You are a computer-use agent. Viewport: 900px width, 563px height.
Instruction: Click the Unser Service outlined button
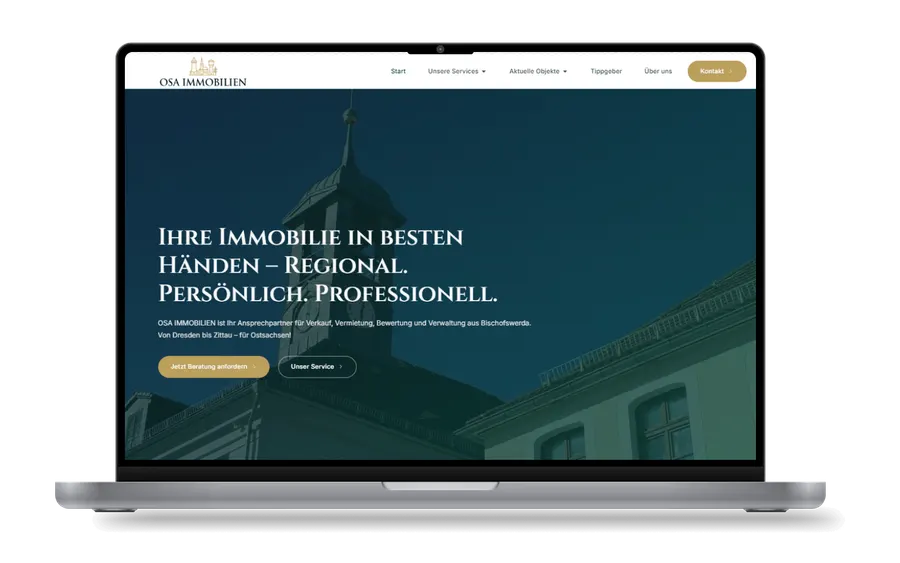click(x=317, y=367)
